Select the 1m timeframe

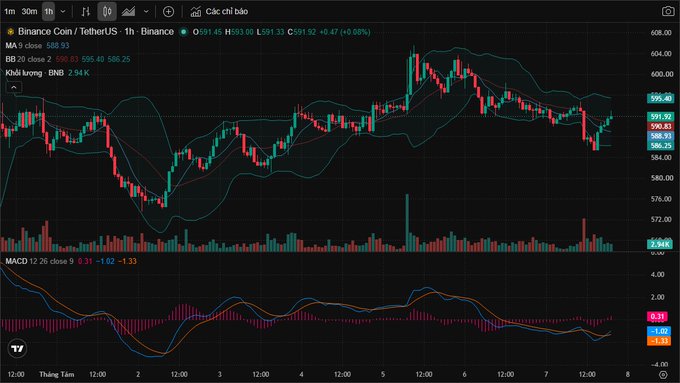pos(10,12)
